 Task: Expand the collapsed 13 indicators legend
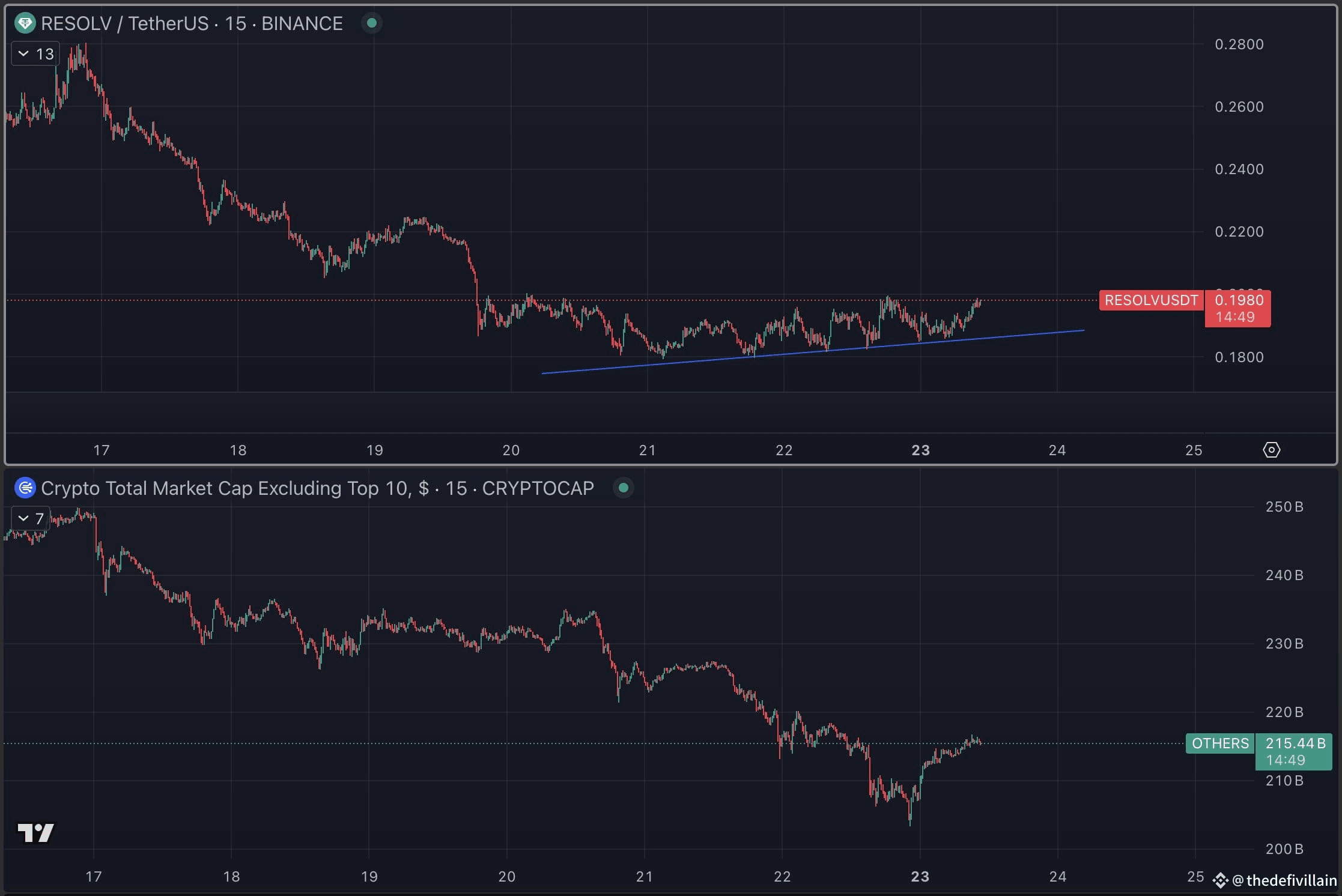click(35, 54)
